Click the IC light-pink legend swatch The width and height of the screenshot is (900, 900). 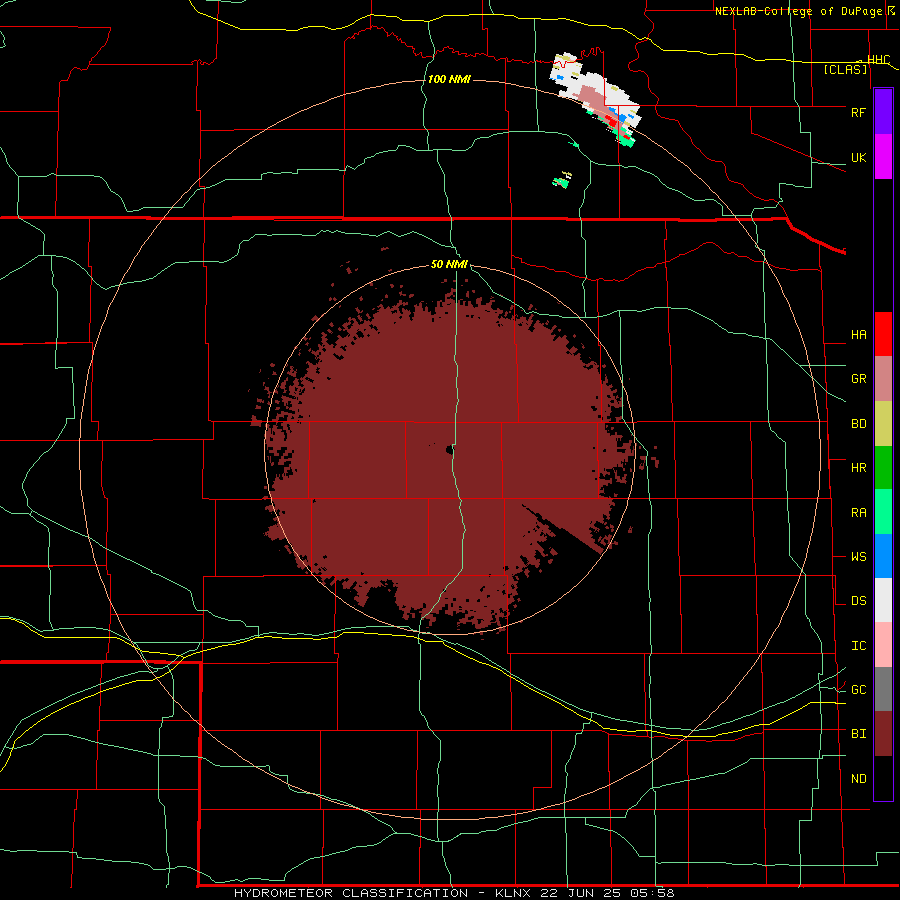pos(883,645)
